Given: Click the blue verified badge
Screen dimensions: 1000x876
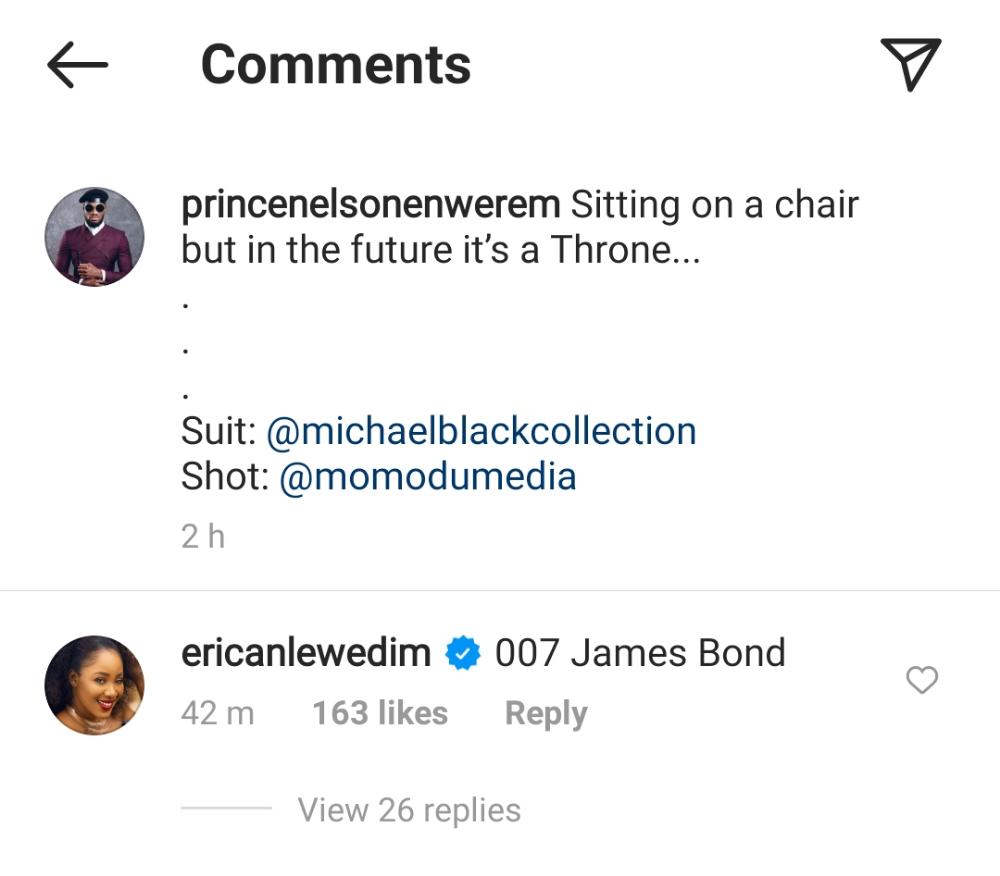Looking at the screenshot, I should point(463,655).
